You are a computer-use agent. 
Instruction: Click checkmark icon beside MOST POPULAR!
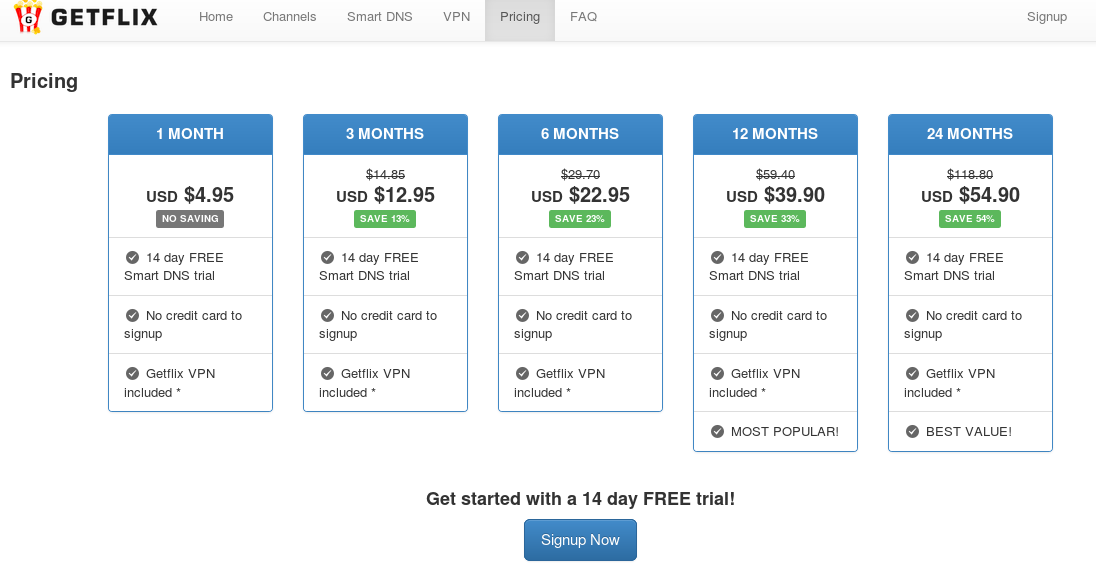pyautogui.click(x=717, y=431)
